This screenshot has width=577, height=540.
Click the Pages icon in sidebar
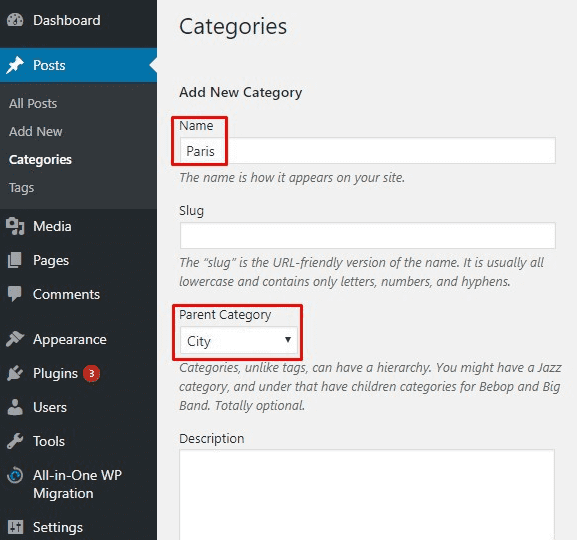15,260
